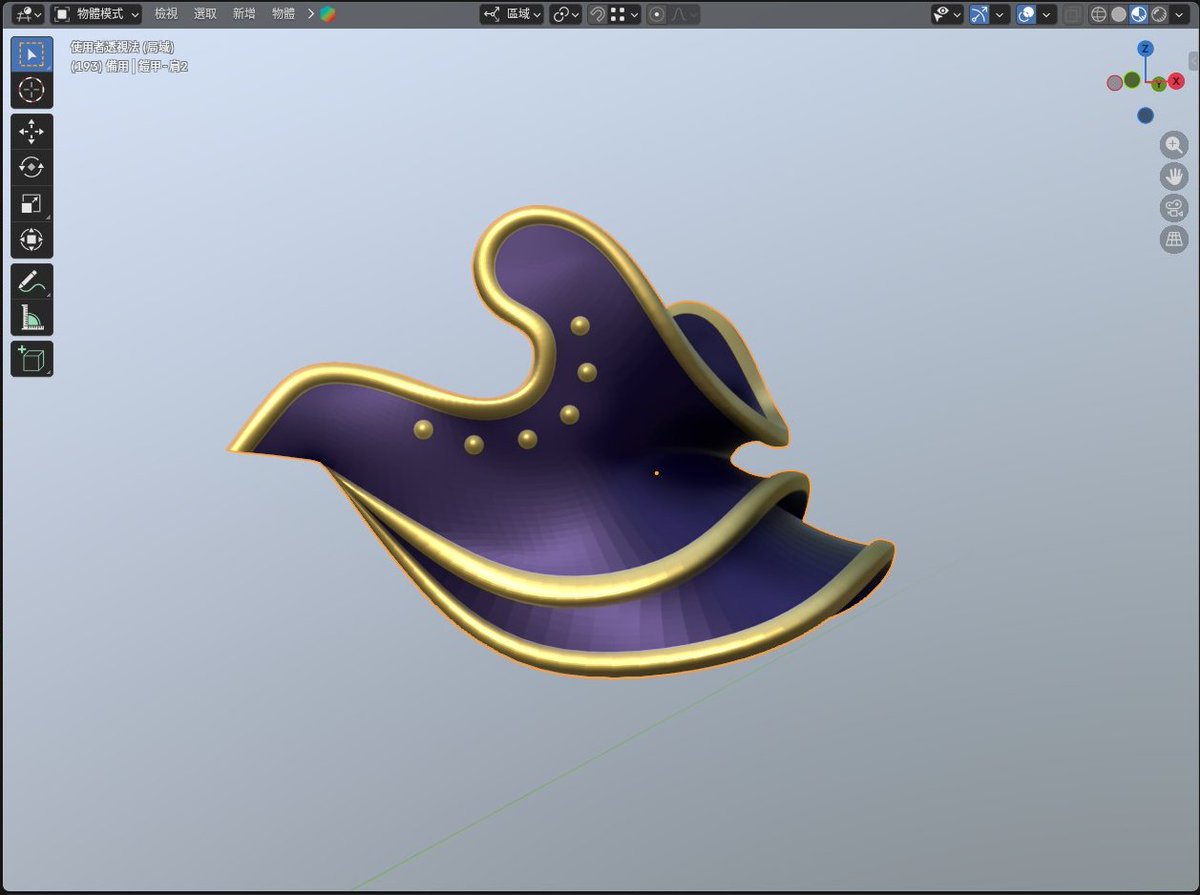Image resolution: width=1200 pixels, height=895 pixels.
Task: Click the blue Z axis gizmo ball
Action: 1146,48
